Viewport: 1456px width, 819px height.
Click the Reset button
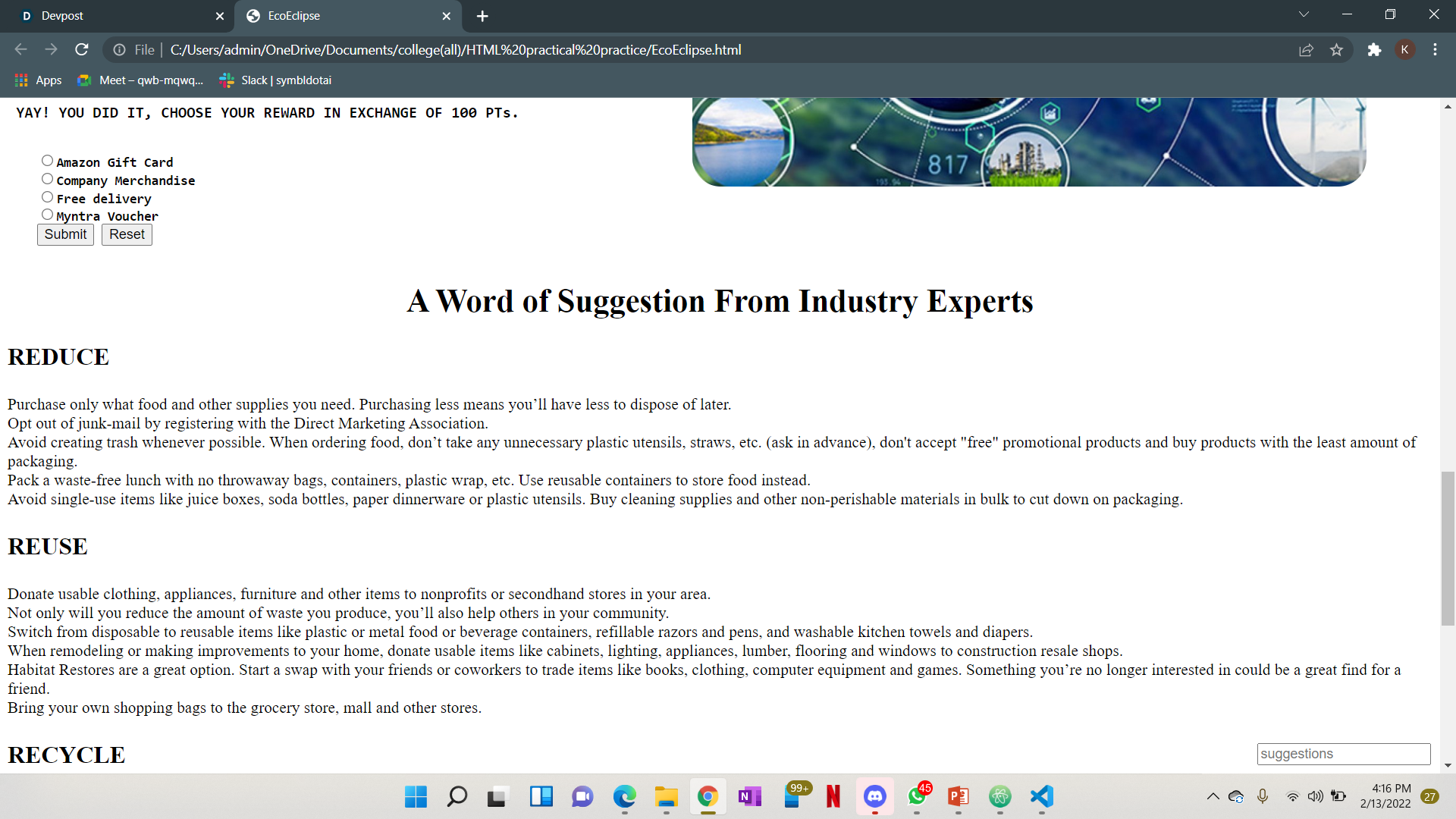pyautogui.click(x=127, y=234)
